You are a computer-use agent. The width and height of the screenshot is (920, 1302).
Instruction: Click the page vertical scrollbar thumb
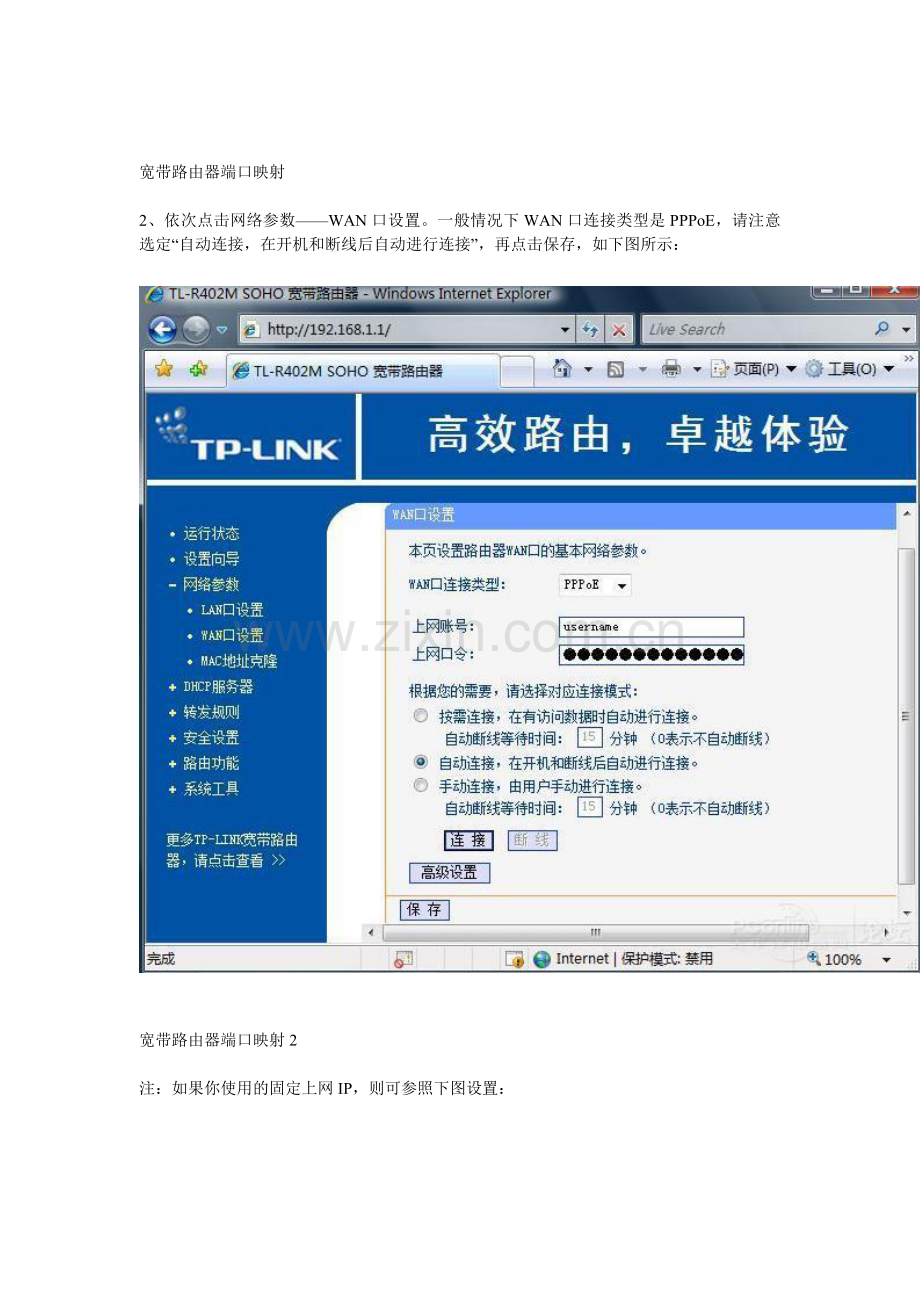tap(906, 716)
